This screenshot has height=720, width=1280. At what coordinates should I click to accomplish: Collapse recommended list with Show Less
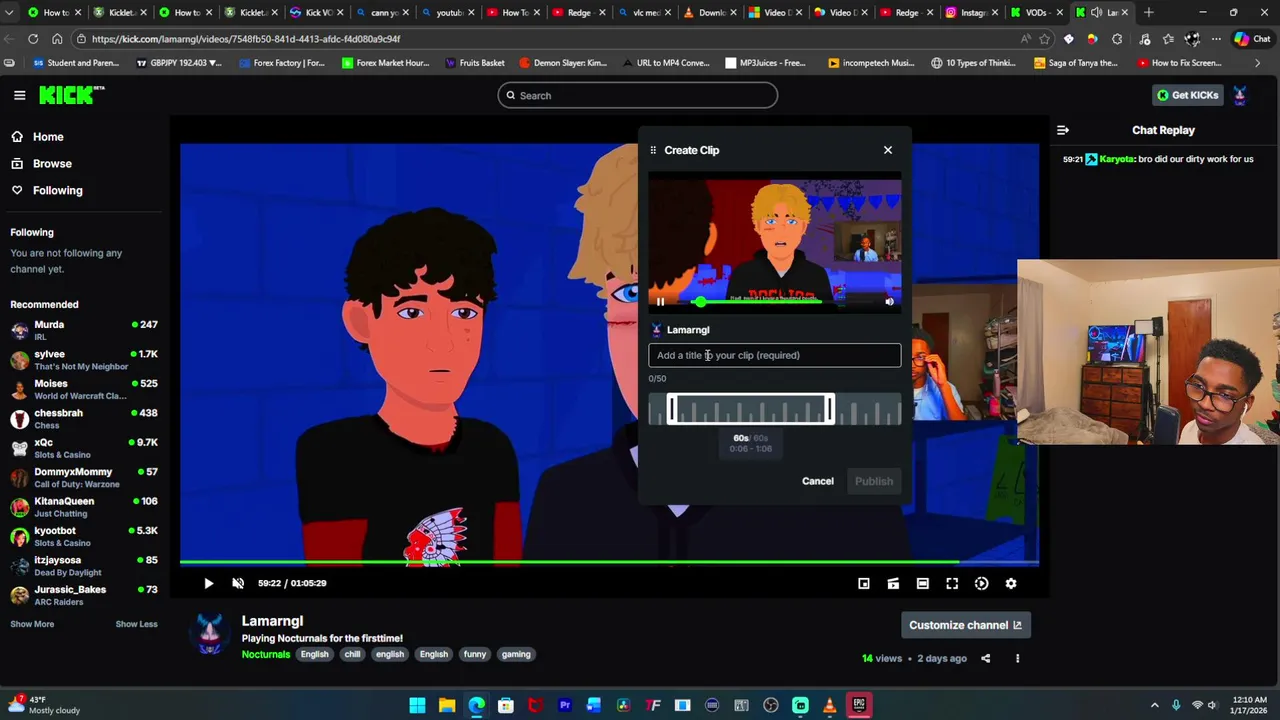[136, 624]
